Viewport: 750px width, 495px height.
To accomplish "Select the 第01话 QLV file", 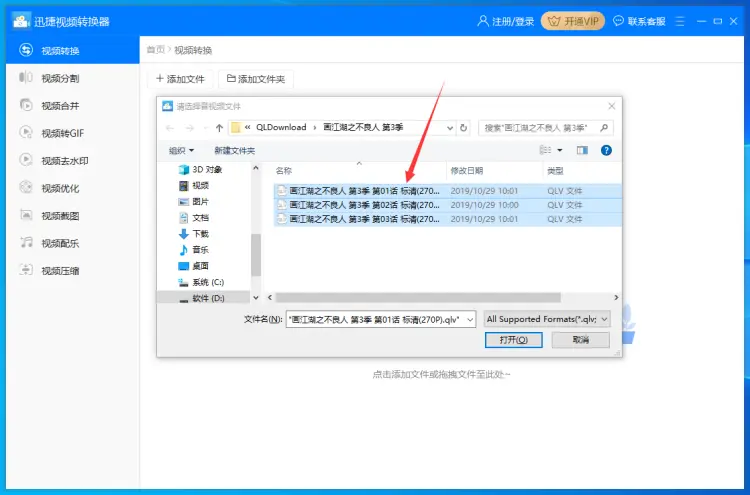I will coord(447,191).
